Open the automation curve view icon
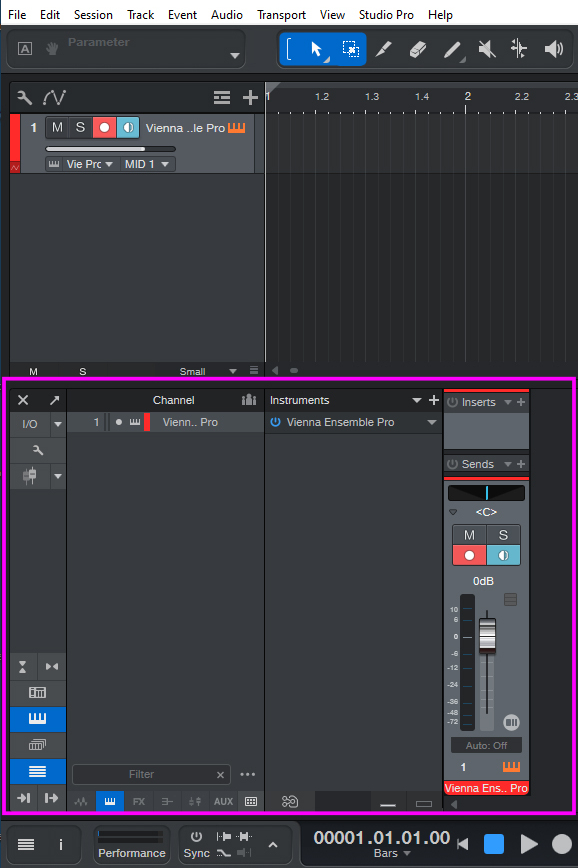This screenshot has height=868, width=578. (54, 97)
